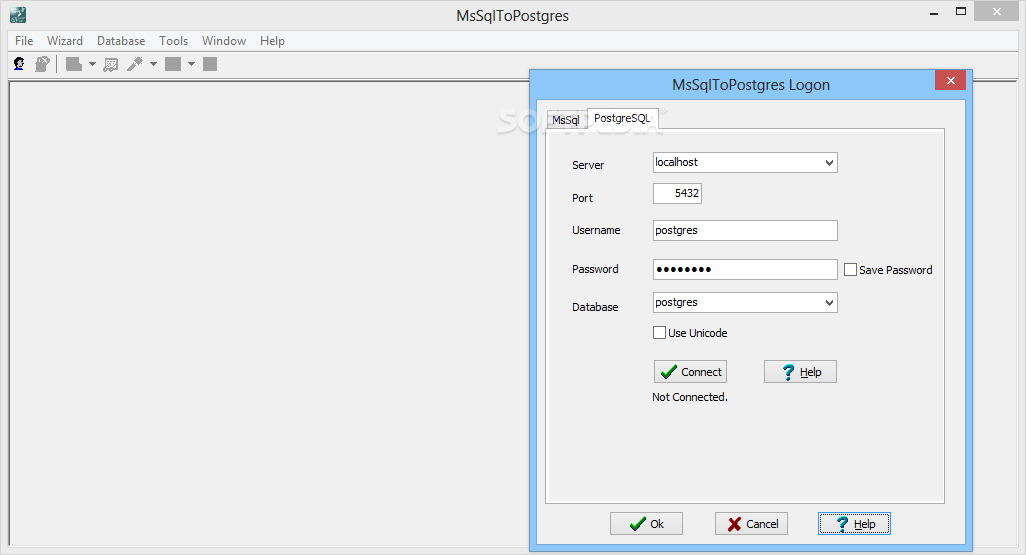This screenshot has width=1026, height=555.
Task: Switch to the MsSql tab
Action: [566, 120]
